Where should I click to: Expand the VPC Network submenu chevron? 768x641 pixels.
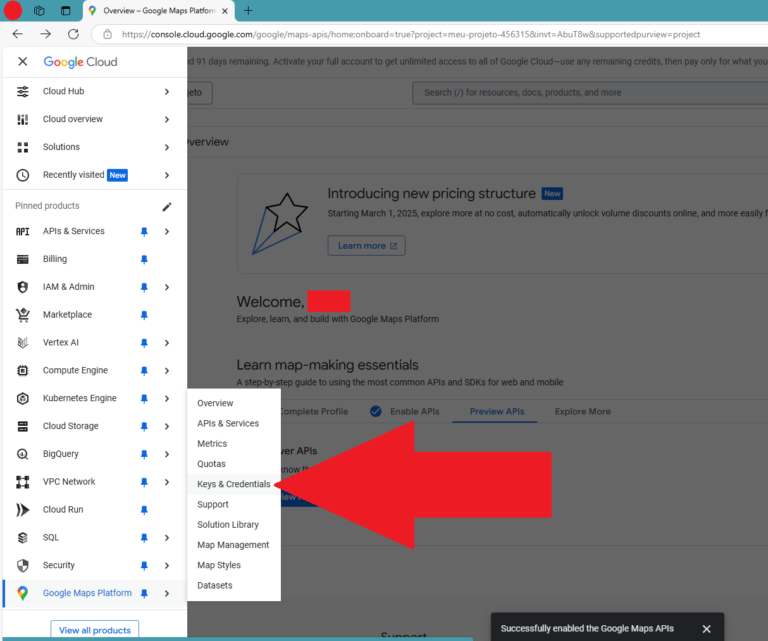point(167,482)
